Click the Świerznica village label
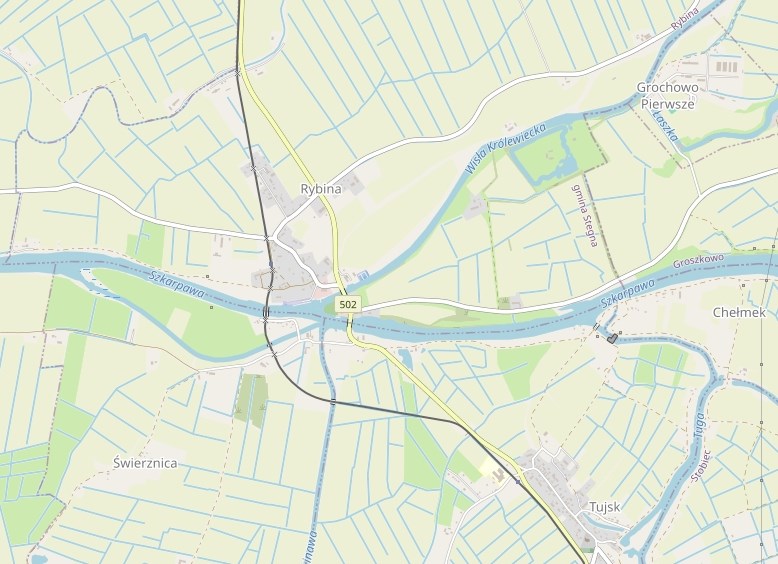 [145, 463]
